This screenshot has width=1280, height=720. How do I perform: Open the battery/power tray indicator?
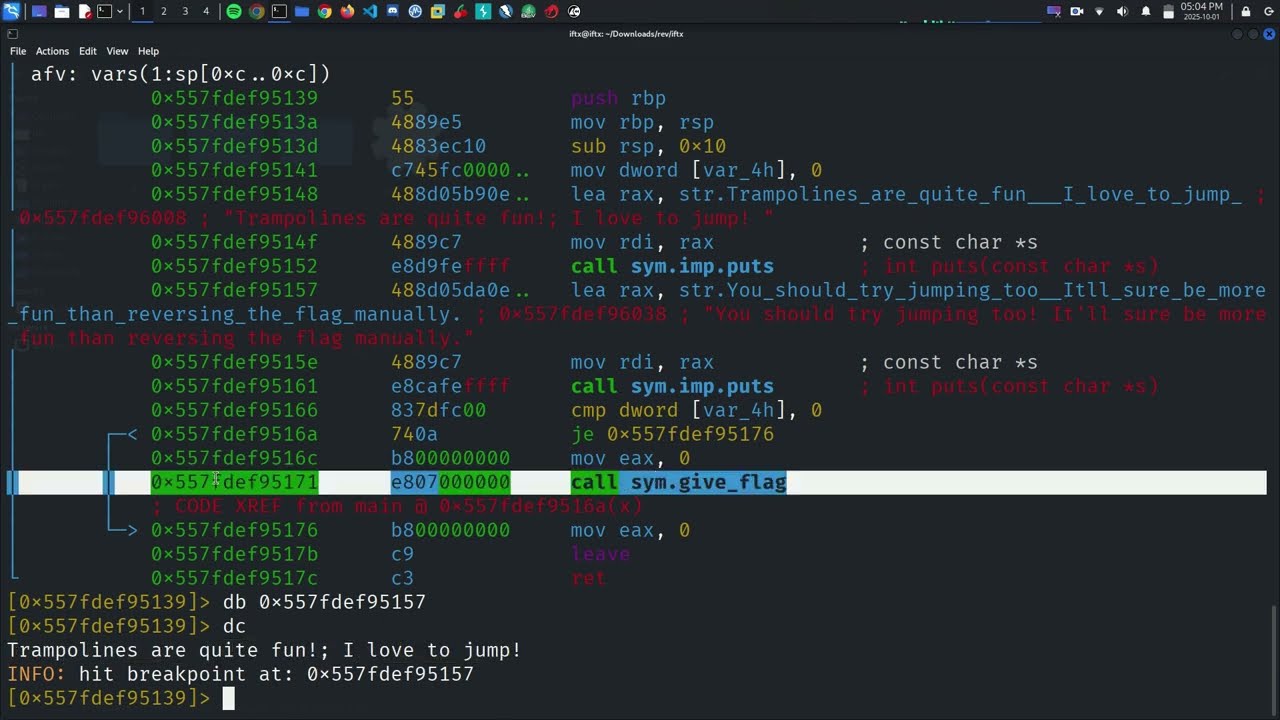point(1168,12)
